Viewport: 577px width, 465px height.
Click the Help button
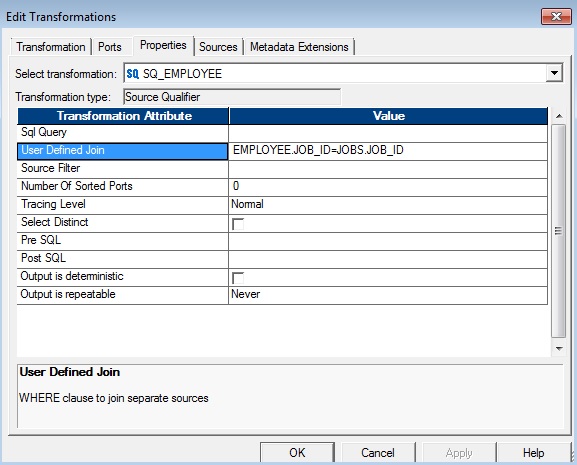point(534,452)
